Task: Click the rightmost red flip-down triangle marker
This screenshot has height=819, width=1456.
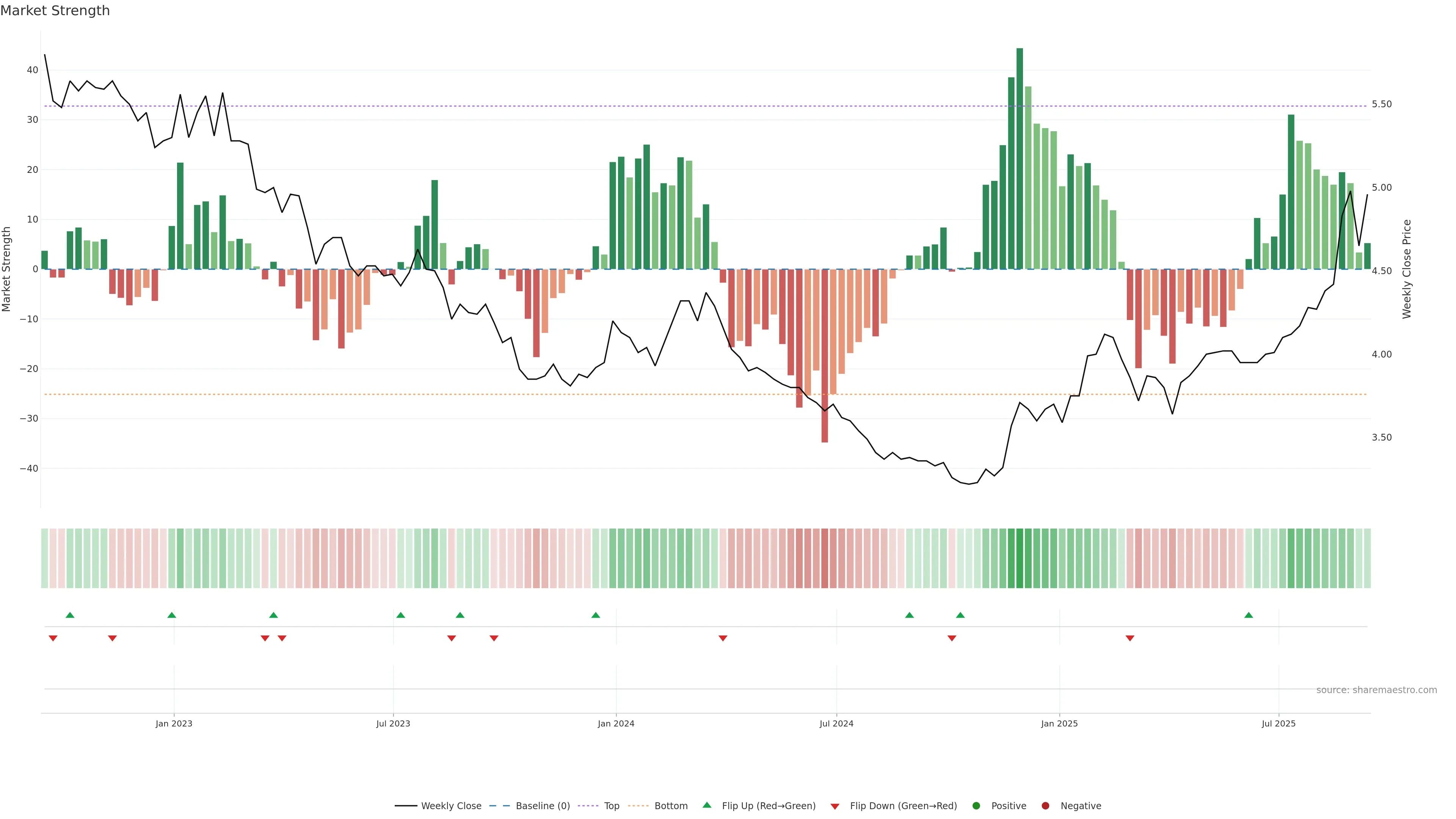Action: tap(1130, 638)
